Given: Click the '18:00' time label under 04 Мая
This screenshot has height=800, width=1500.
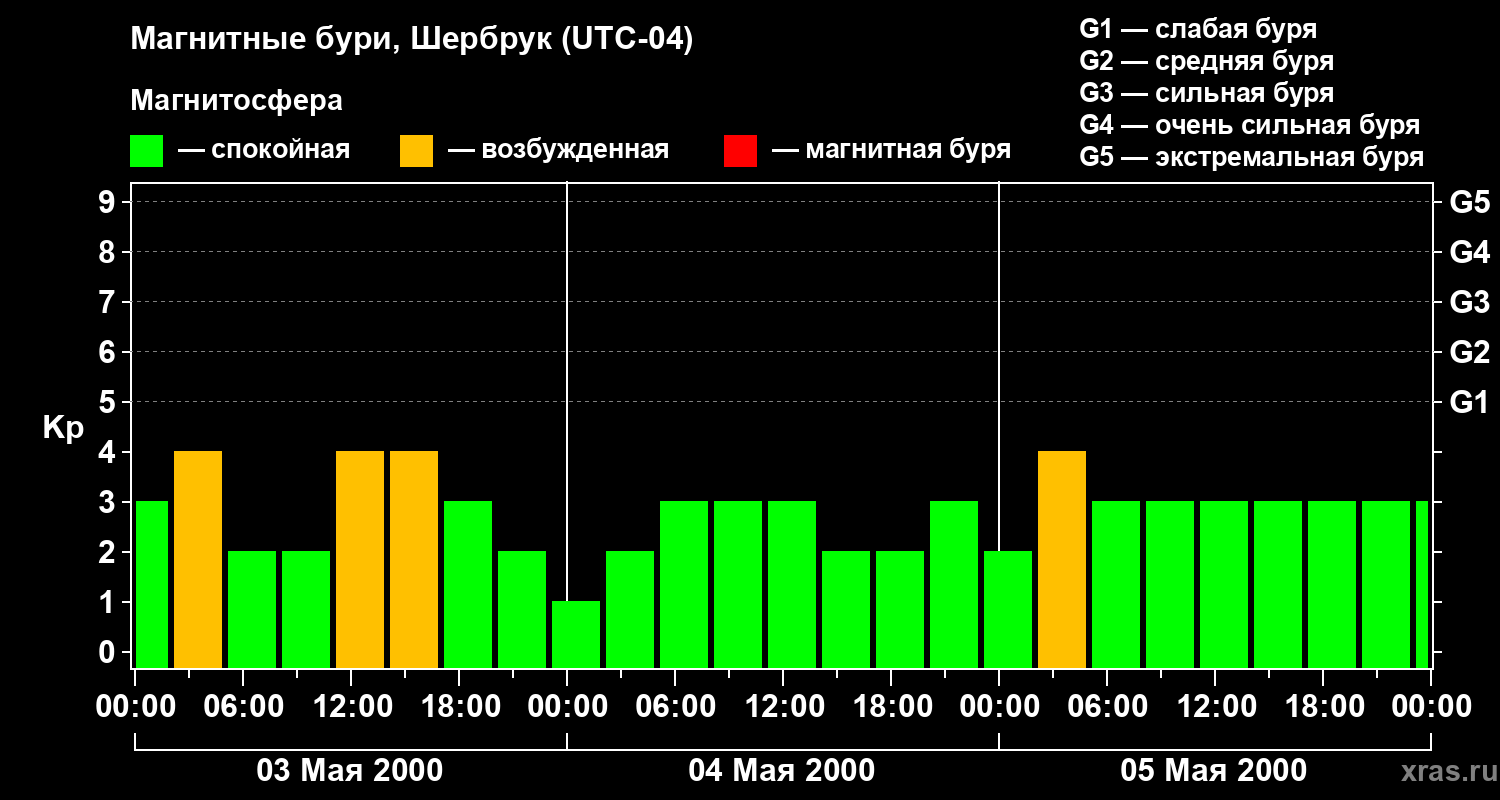Looking at the screenshot, I should coord(891,707).
